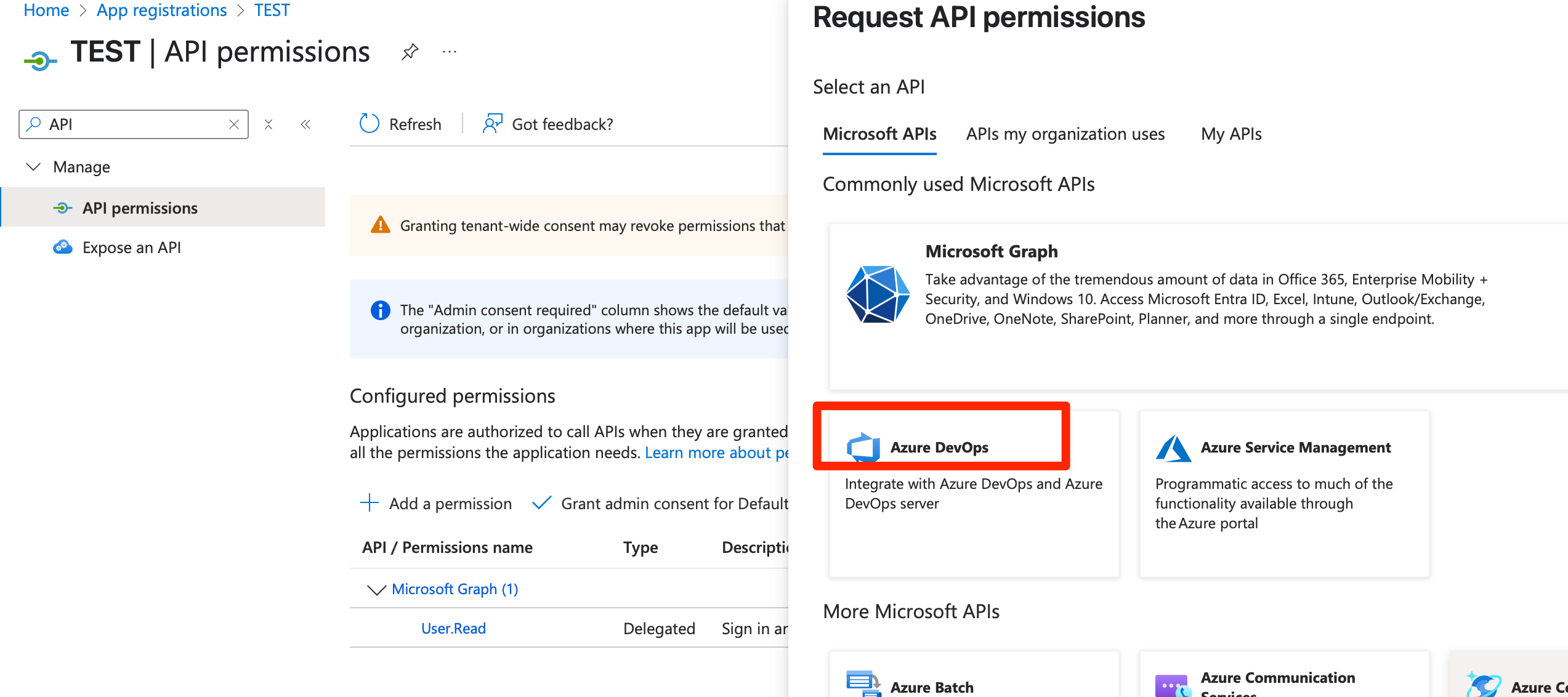
Task: Click the pin icon next to page title
Action: coord(410,52)
